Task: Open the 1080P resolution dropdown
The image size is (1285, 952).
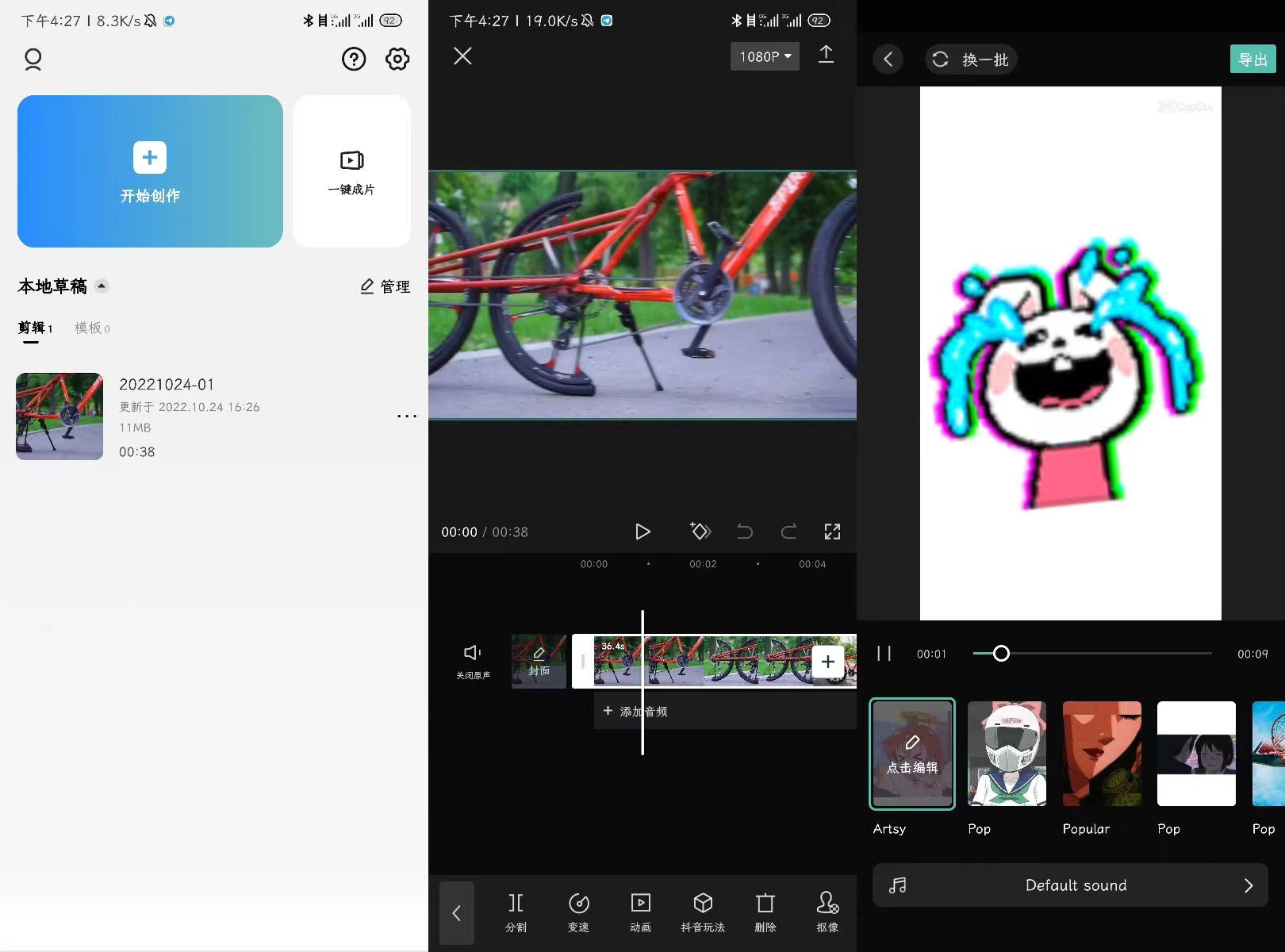Action: (765, 56)
